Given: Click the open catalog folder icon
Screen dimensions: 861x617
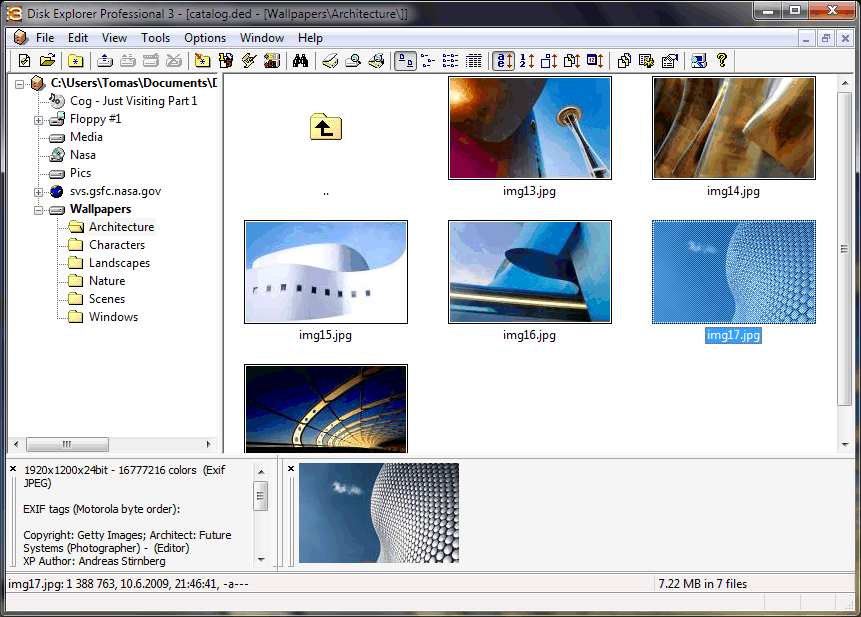Looking at the screenshot, I should 47,61.
